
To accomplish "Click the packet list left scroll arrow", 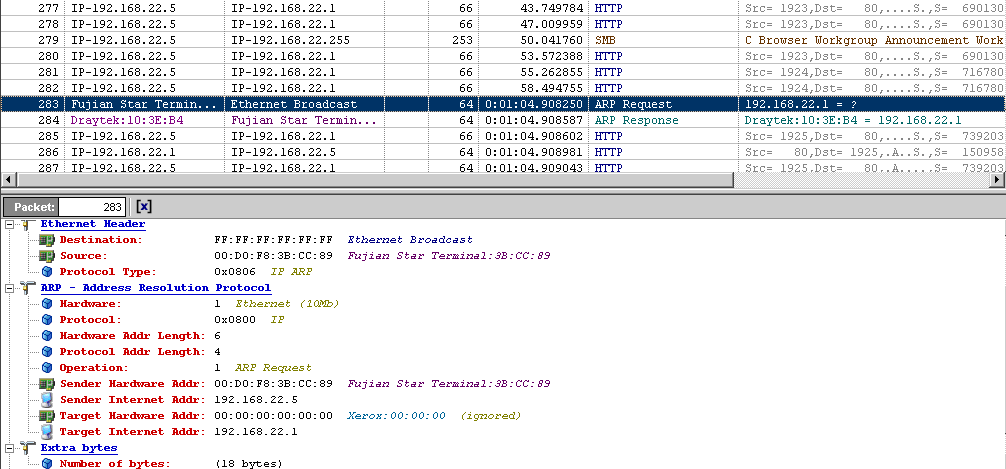I will (x=8, y=180).
